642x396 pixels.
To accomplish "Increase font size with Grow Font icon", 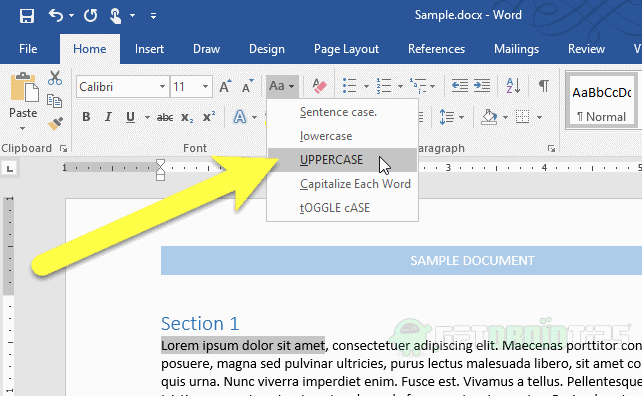I will (x=225, y=86).
